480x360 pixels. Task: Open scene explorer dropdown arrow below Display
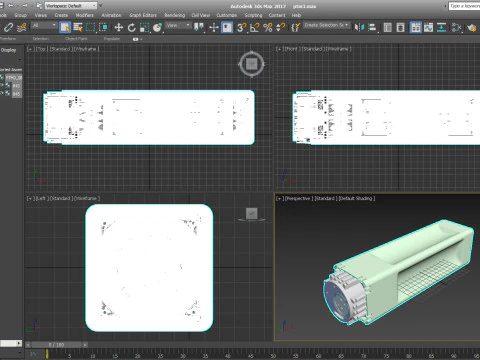tap(20, 60)
